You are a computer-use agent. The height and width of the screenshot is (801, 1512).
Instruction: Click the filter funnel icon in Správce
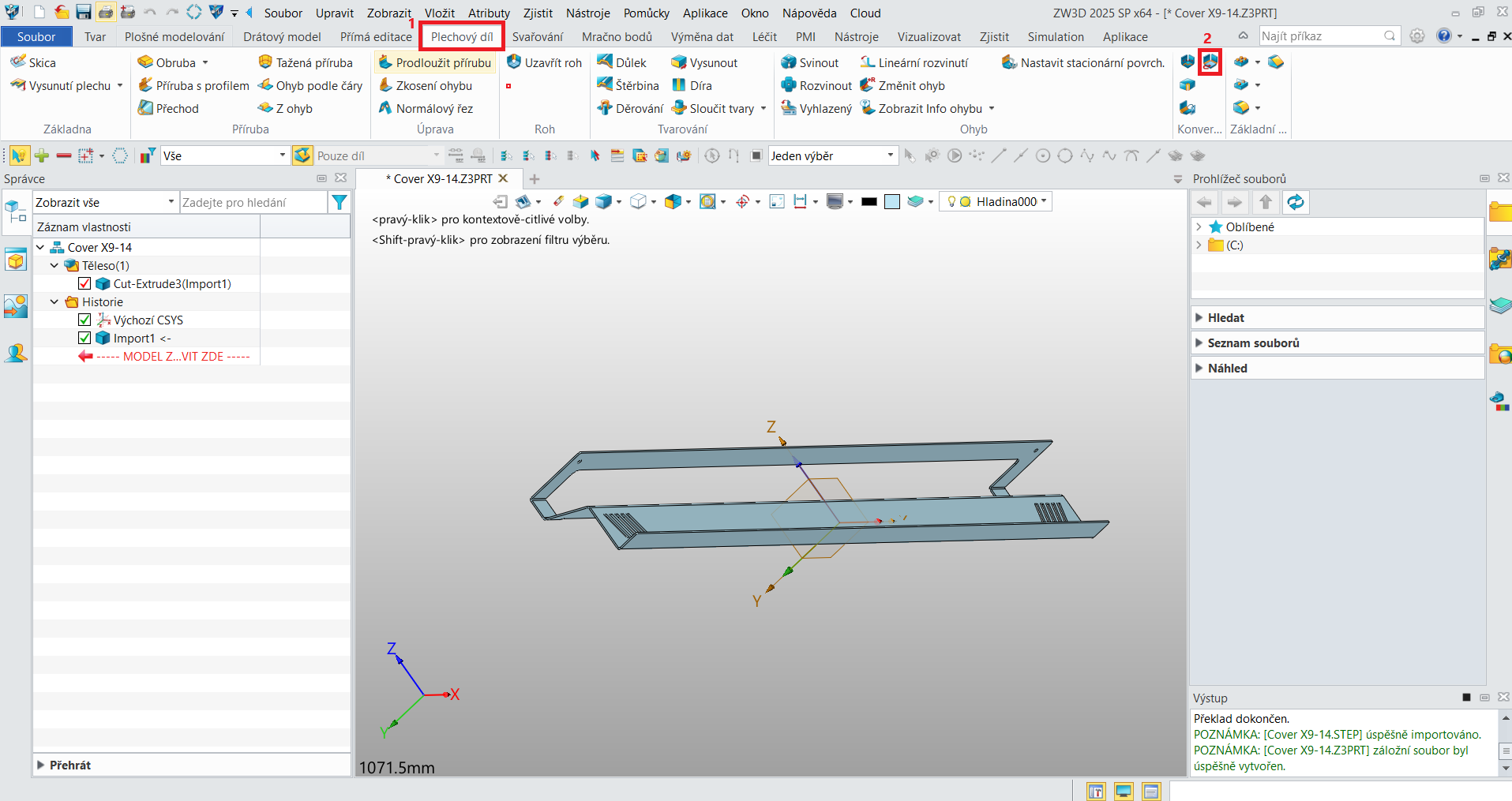click(x=340, y=203)
